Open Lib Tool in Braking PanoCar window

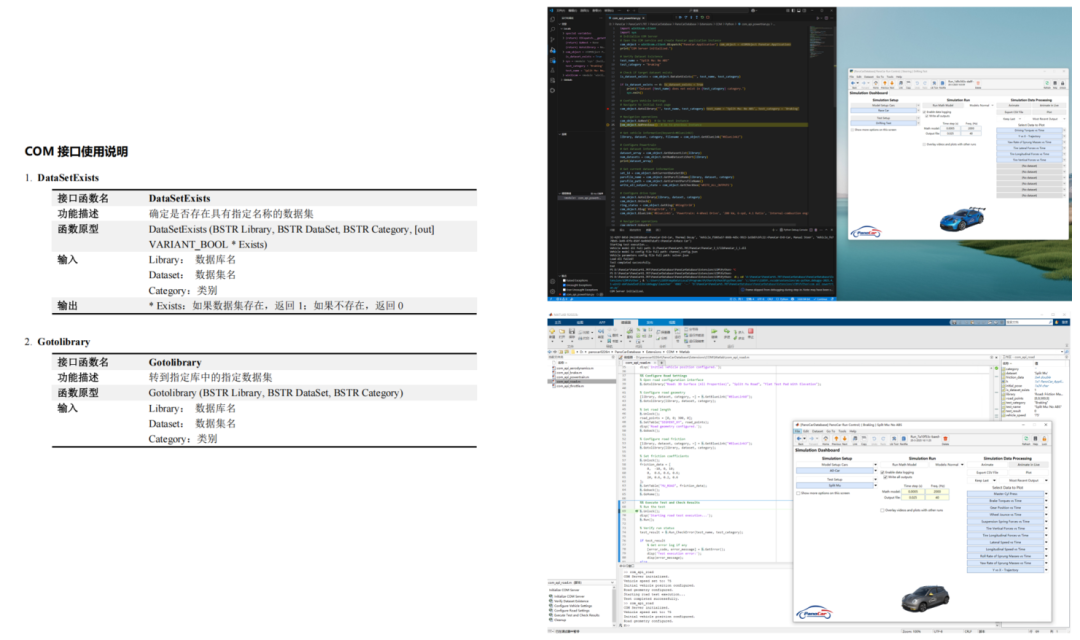pos(894,438)
